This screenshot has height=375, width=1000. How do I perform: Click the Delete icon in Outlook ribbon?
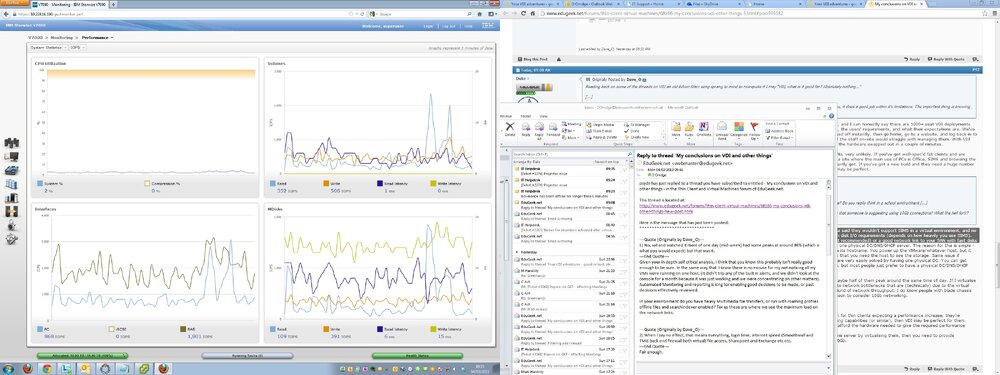point(510,129)
